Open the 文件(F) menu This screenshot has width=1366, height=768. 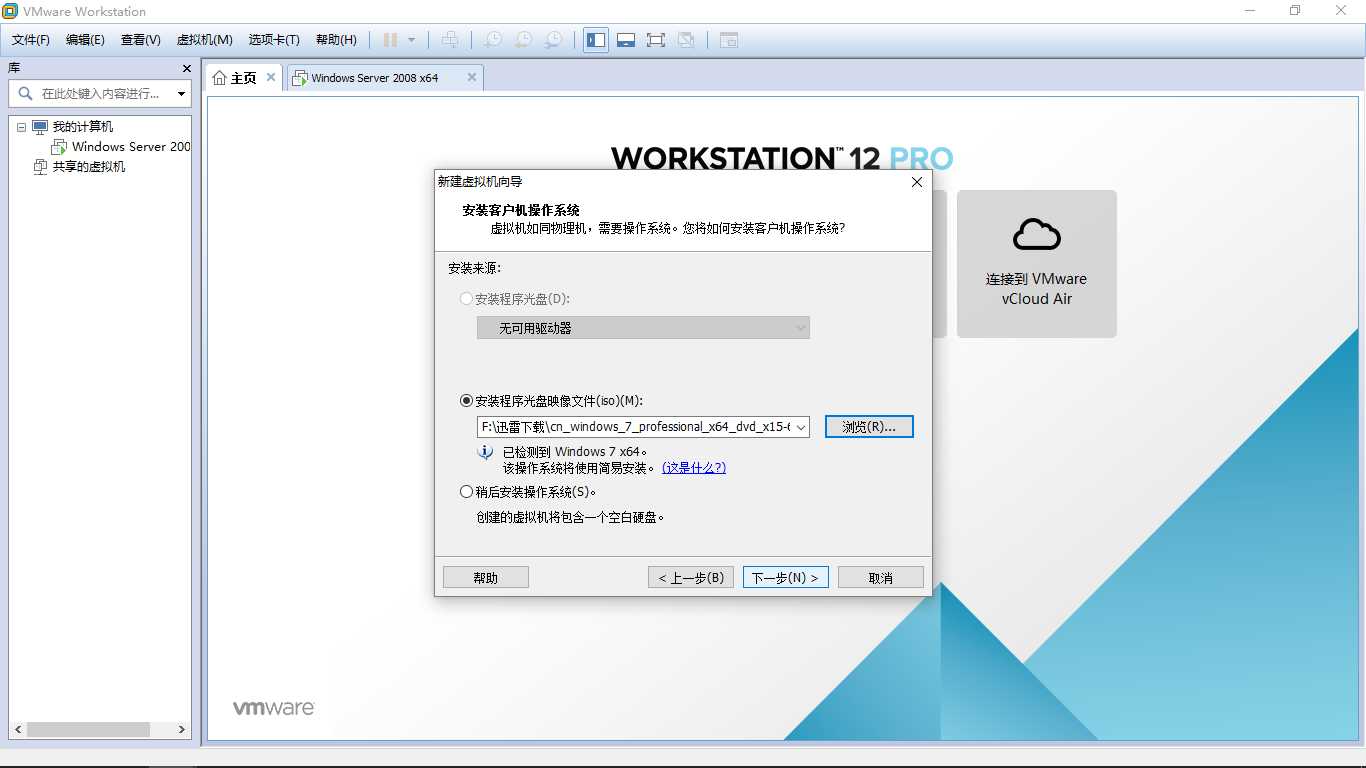pyautogui.click(x=31, y=40)
